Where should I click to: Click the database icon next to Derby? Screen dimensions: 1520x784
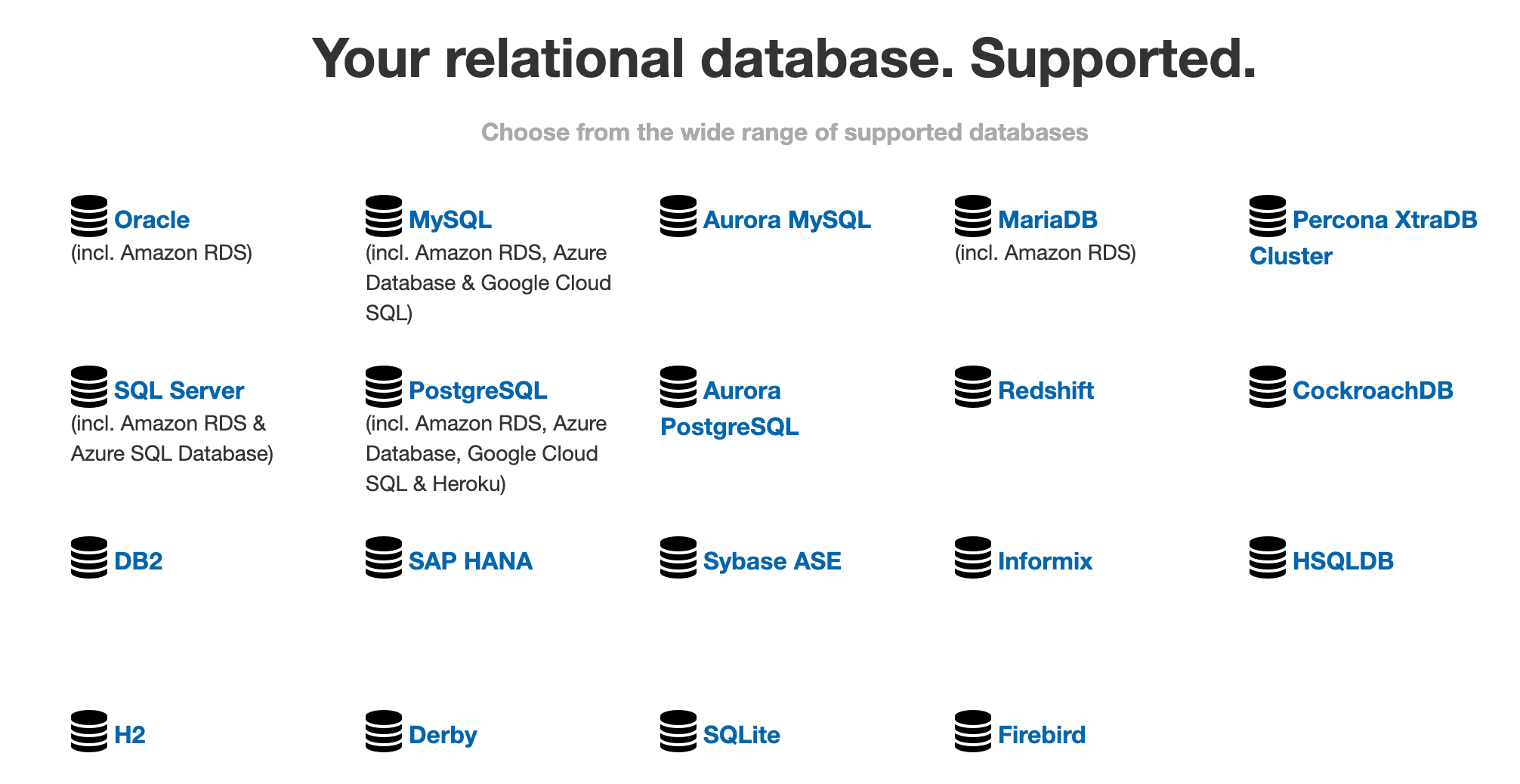pos(384,732)
